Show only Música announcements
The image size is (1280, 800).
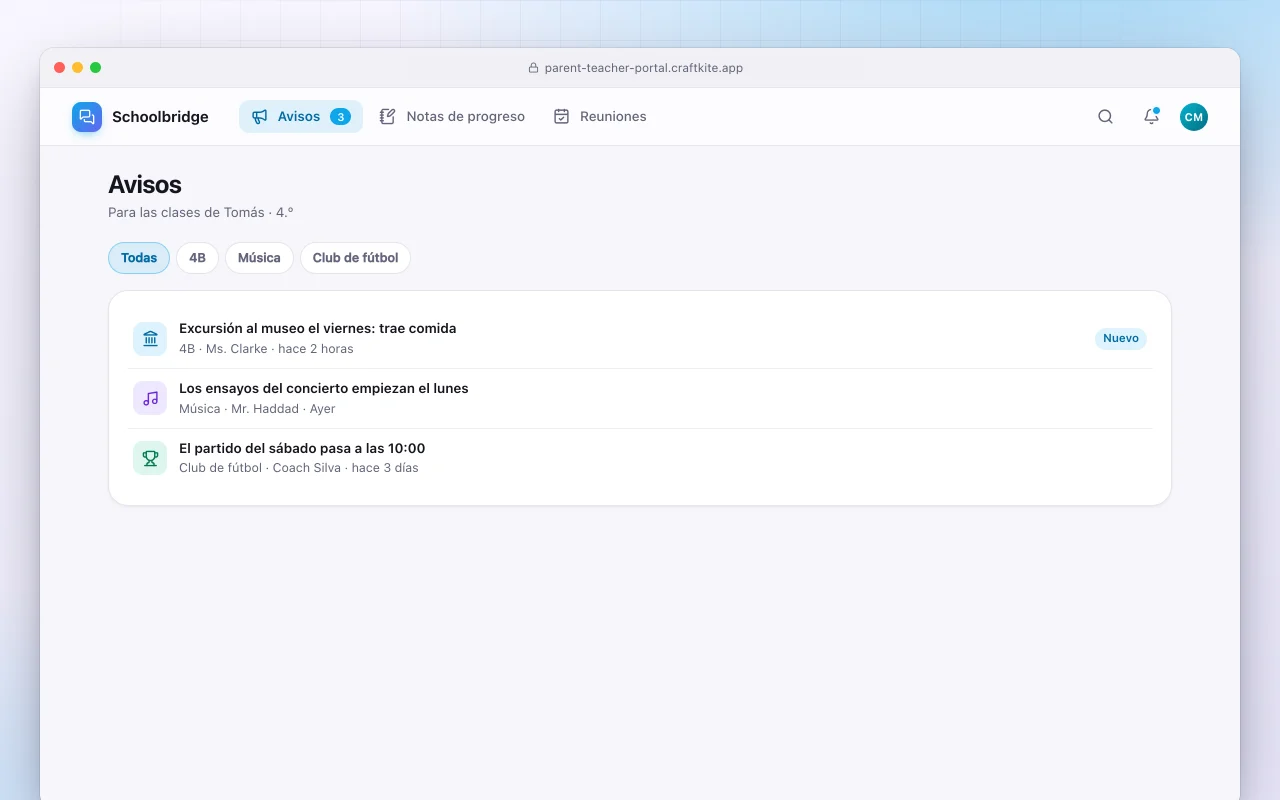[259, 258]
